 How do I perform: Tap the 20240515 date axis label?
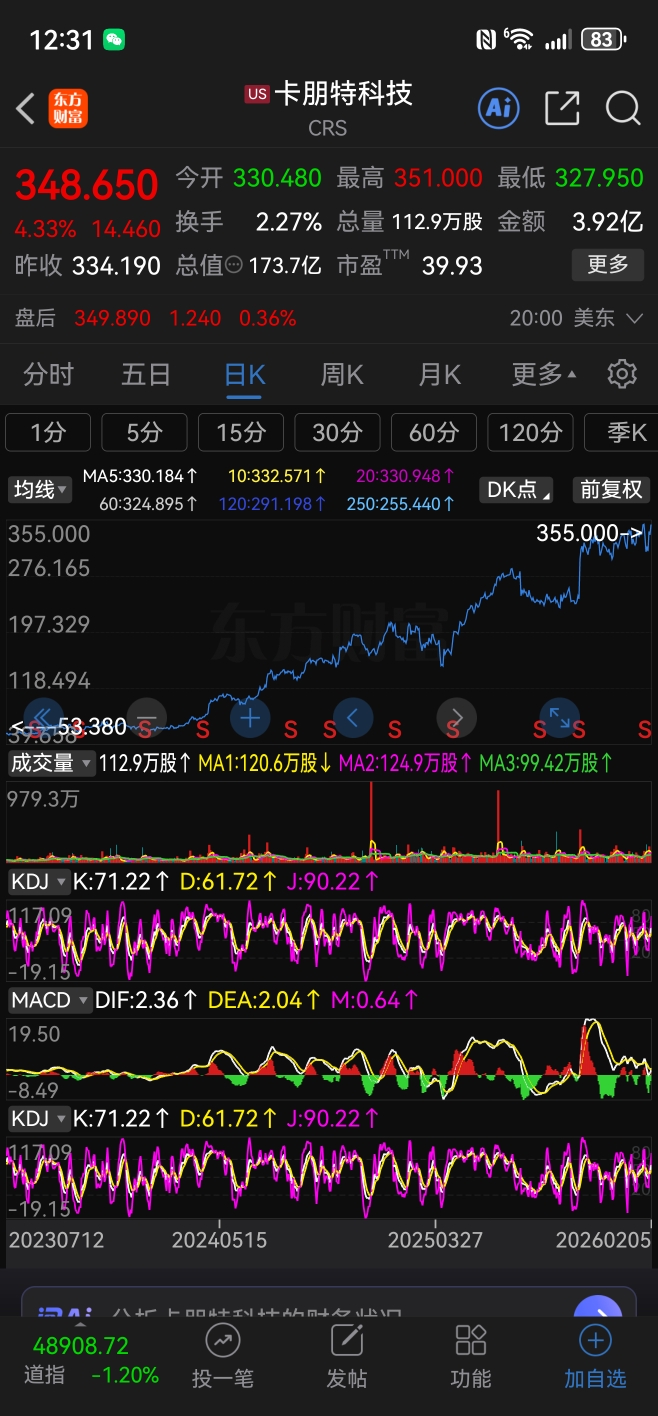click(219, 1240)
